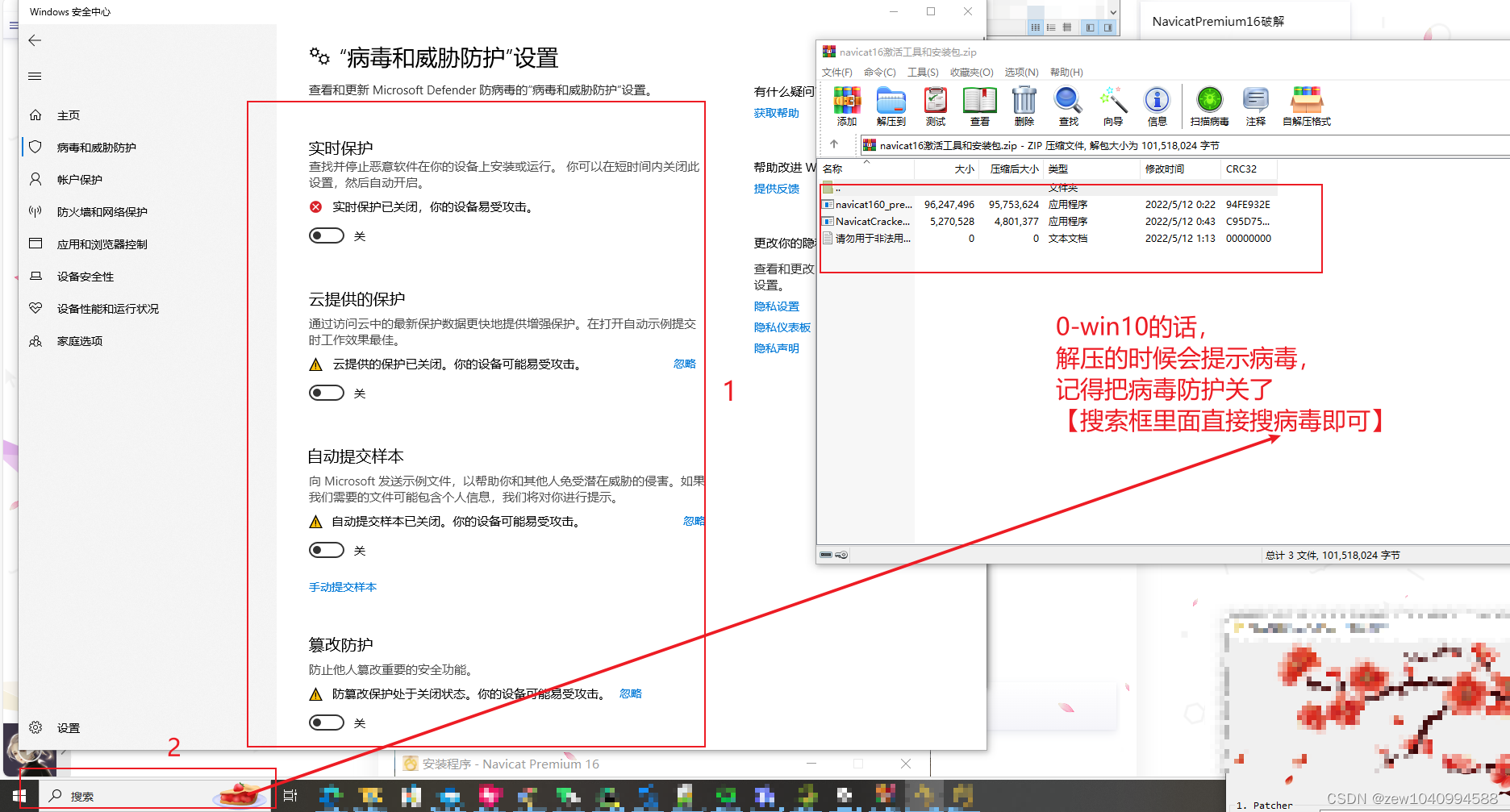Image resolution: width=1510 pixels, height=812 pixels.
Task: Click the Info (信息) icon in WinRAR
Action: click(x=1158, y=106)
